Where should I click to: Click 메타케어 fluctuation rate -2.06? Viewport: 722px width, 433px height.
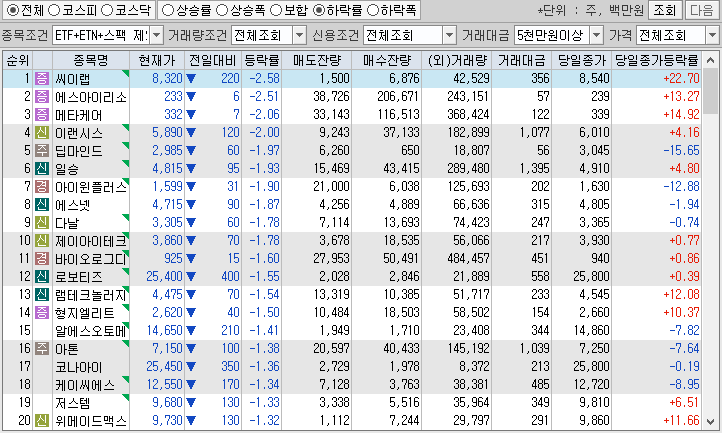[264, 115]
